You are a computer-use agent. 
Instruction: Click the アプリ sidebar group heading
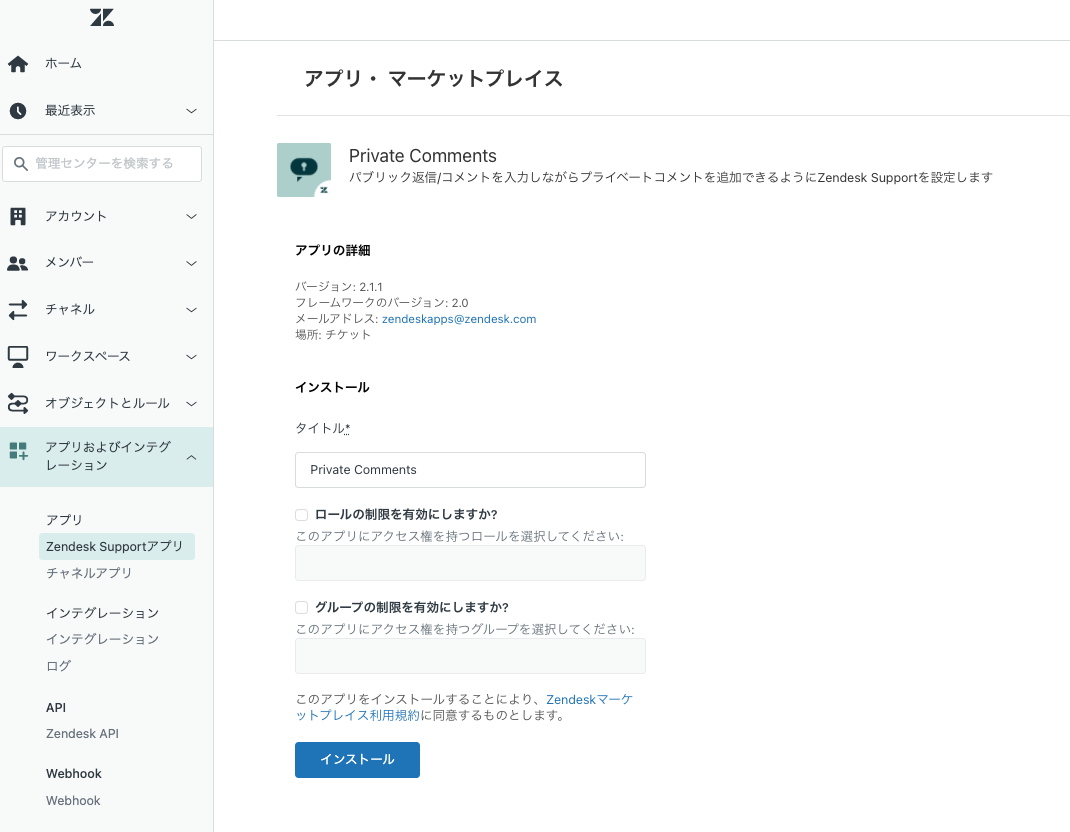coord(64,520)
